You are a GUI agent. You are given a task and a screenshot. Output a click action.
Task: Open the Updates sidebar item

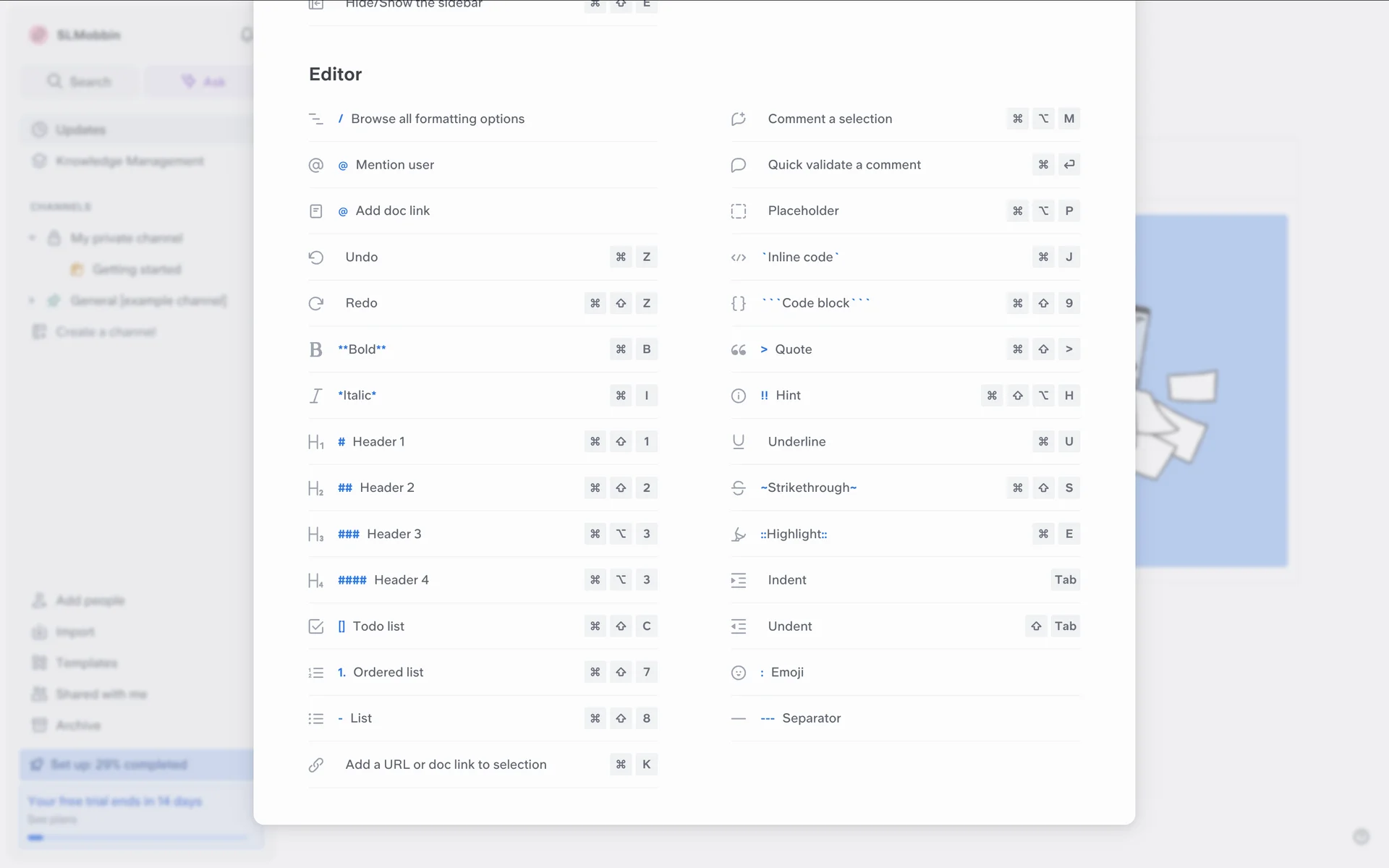coord(81,129)
